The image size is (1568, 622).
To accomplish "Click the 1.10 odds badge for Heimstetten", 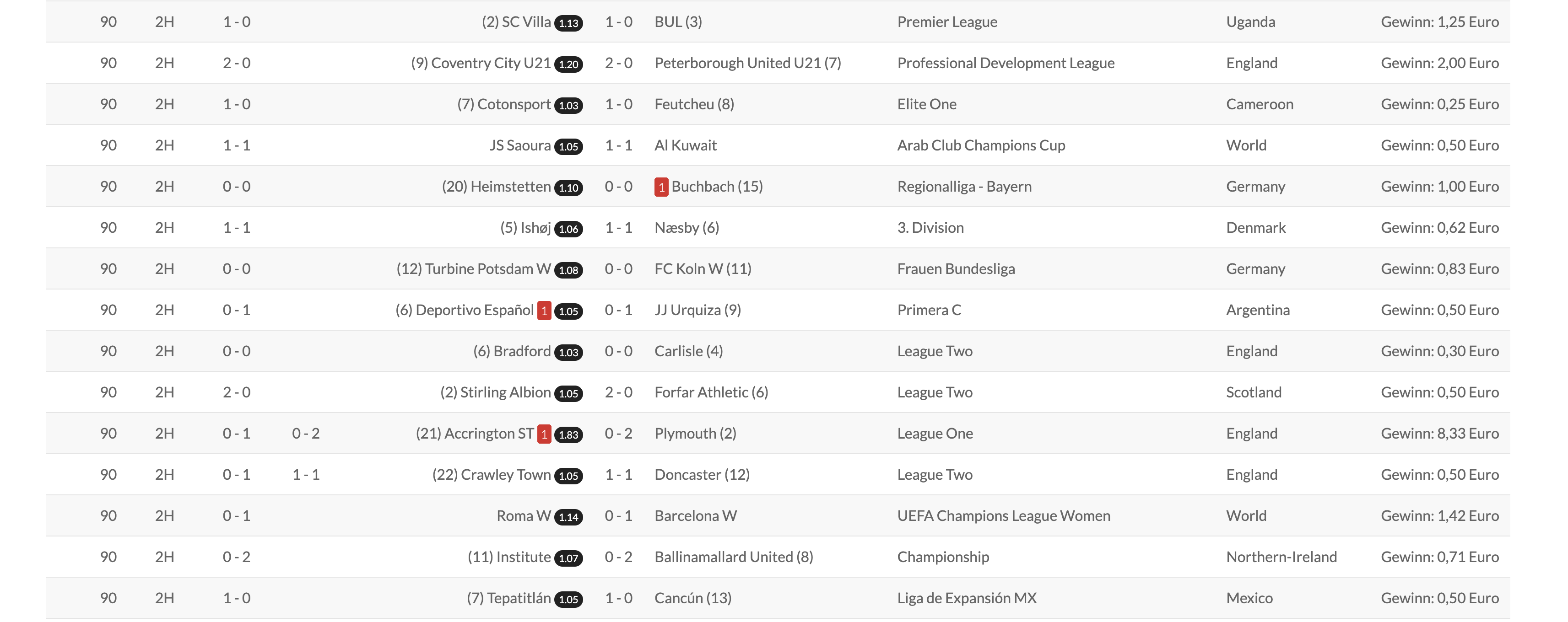I will tap(568, 188).
